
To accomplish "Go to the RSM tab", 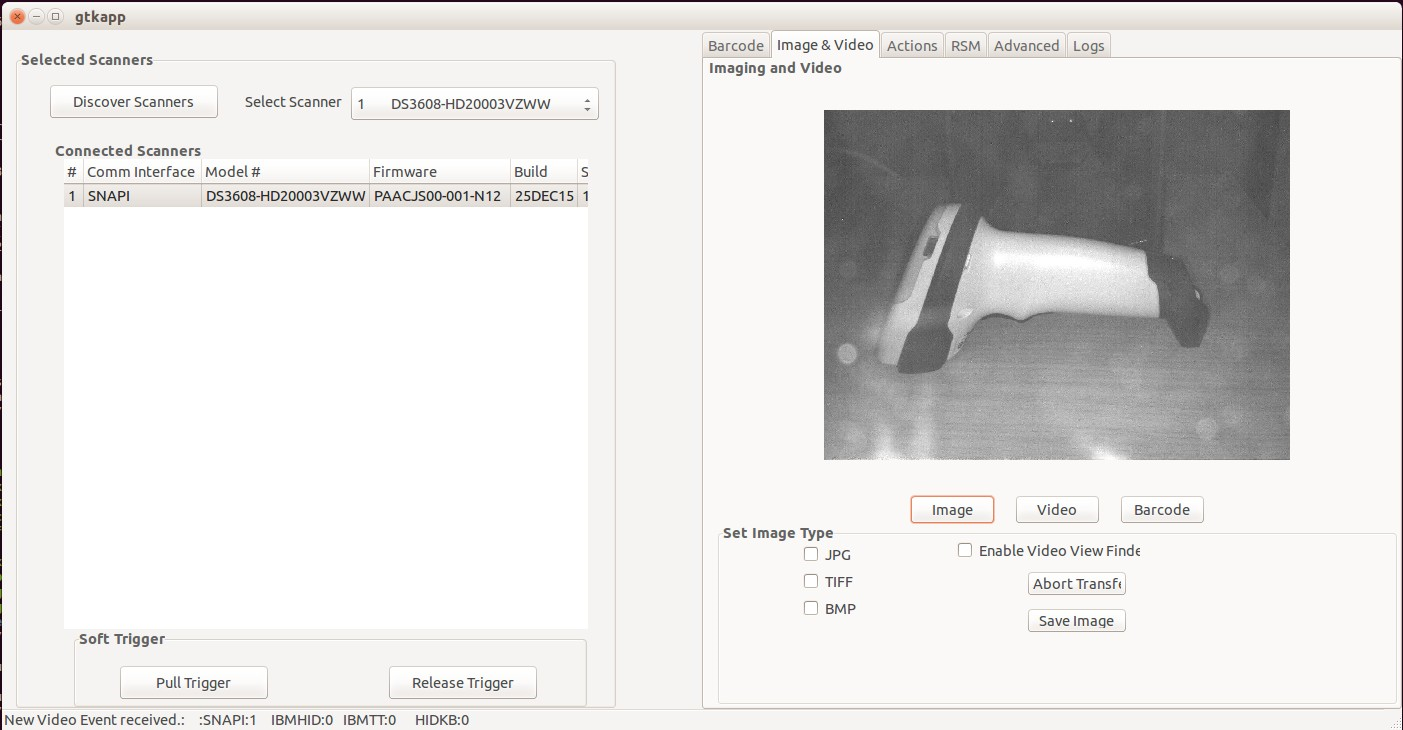I will [x=965, y=46].
